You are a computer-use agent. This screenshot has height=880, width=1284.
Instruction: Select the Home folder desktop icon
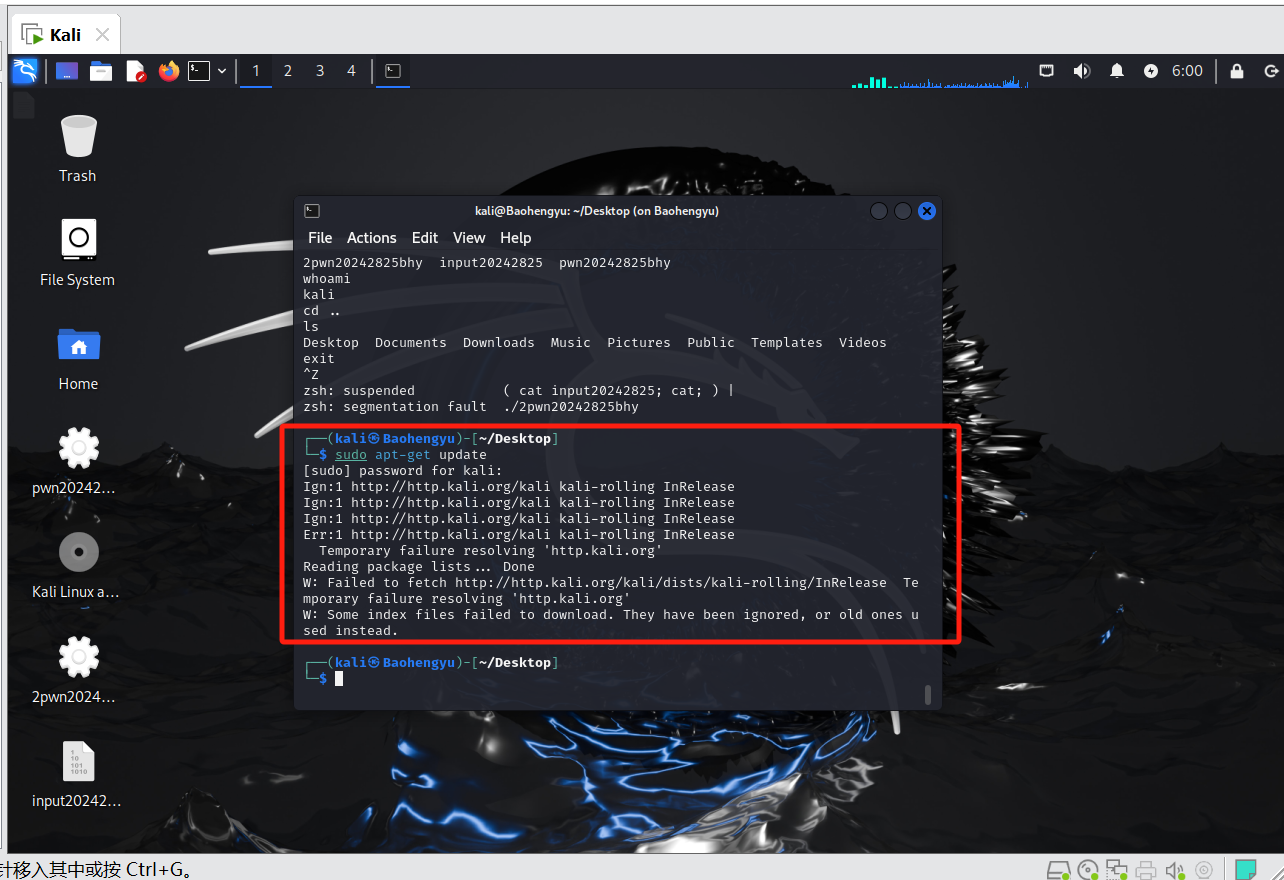78,357
